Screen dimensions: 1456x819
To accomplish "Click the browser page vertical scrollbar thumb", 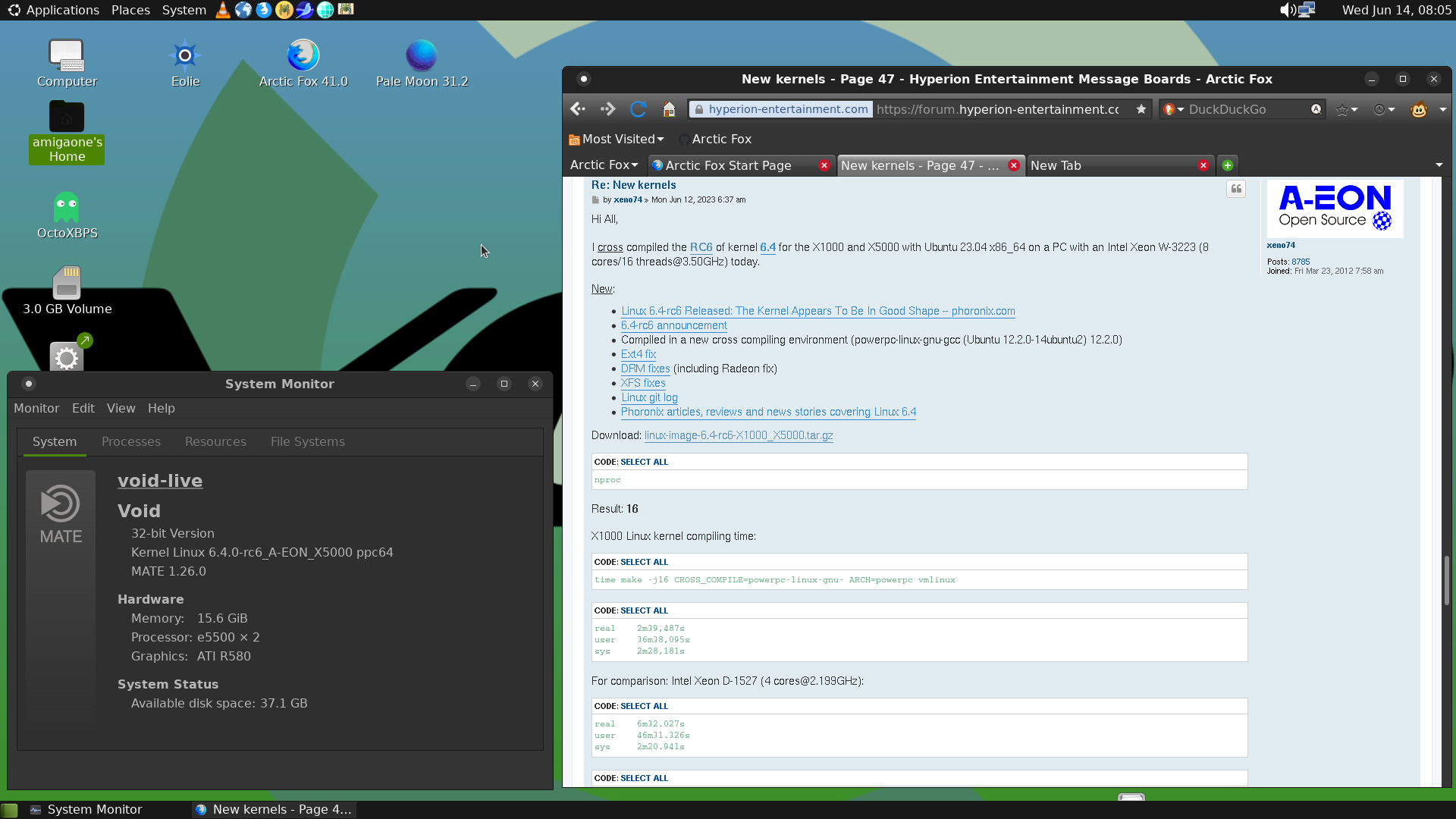I will (x=1446, y=580).
